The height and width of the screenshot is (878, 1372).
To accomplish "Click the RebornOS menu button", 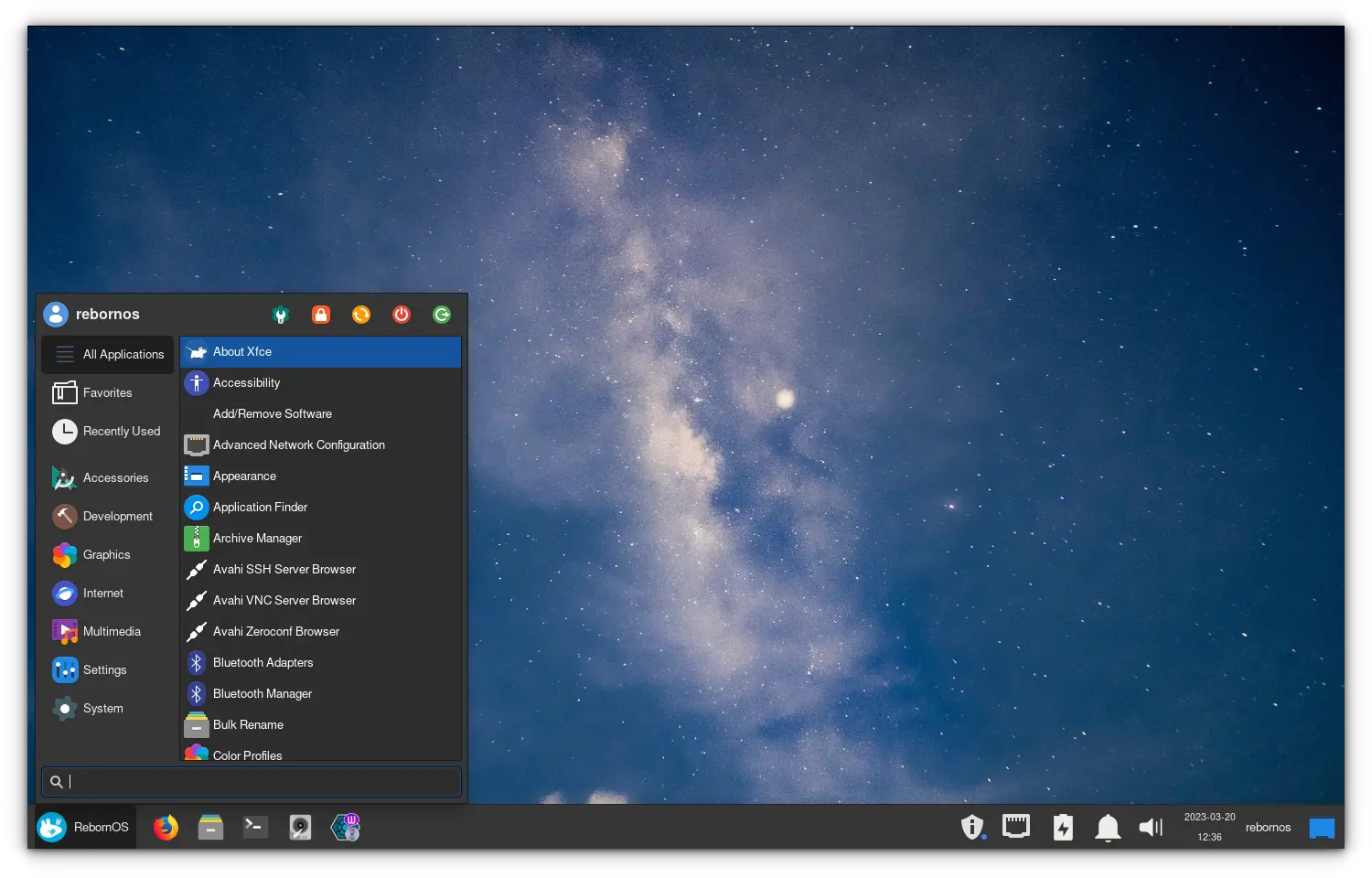I will tap(85, 828).
